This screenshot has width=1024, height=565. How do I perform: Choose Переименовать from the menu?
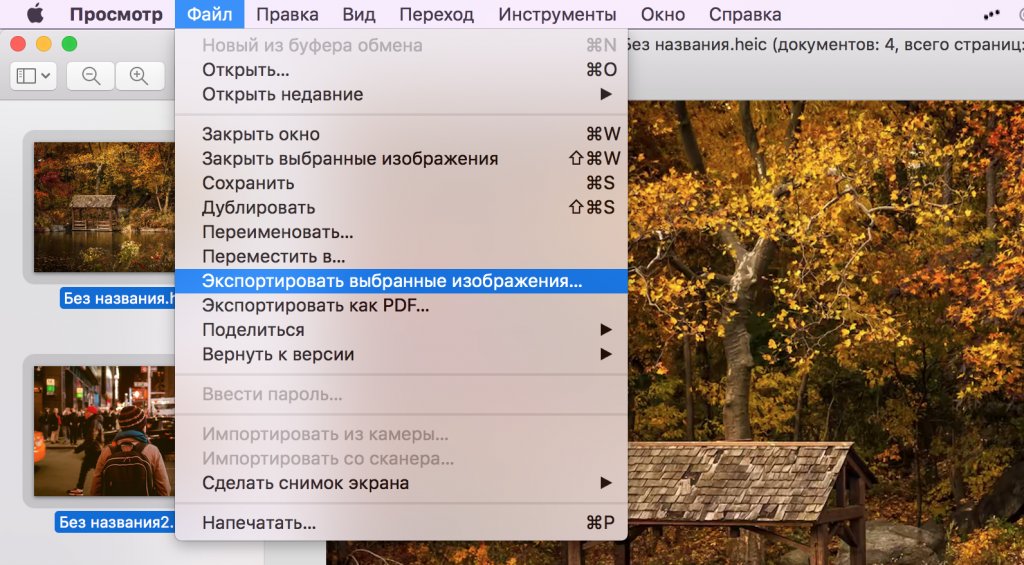click(x=277, y=233)
